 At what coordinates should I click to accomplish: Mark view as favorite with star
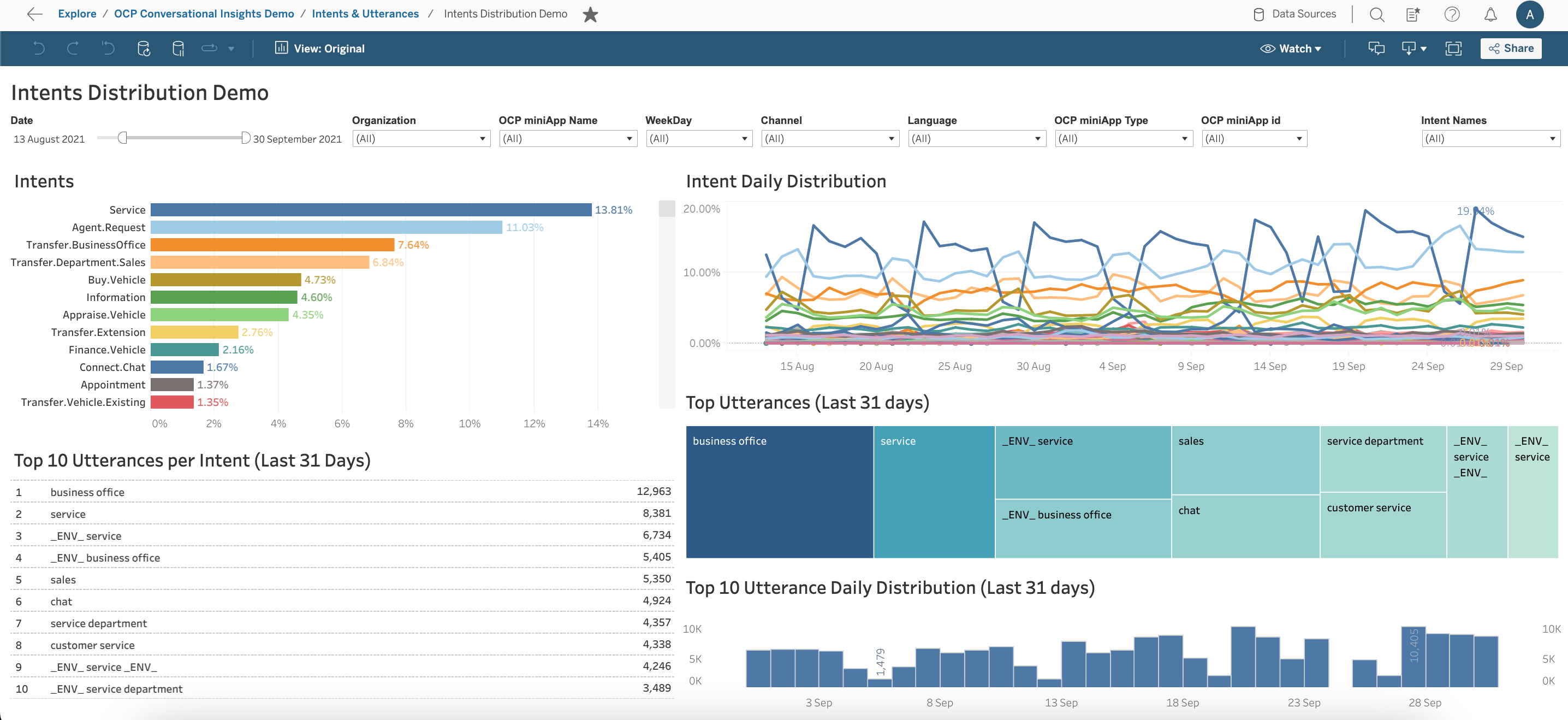(x=590, y=14)
